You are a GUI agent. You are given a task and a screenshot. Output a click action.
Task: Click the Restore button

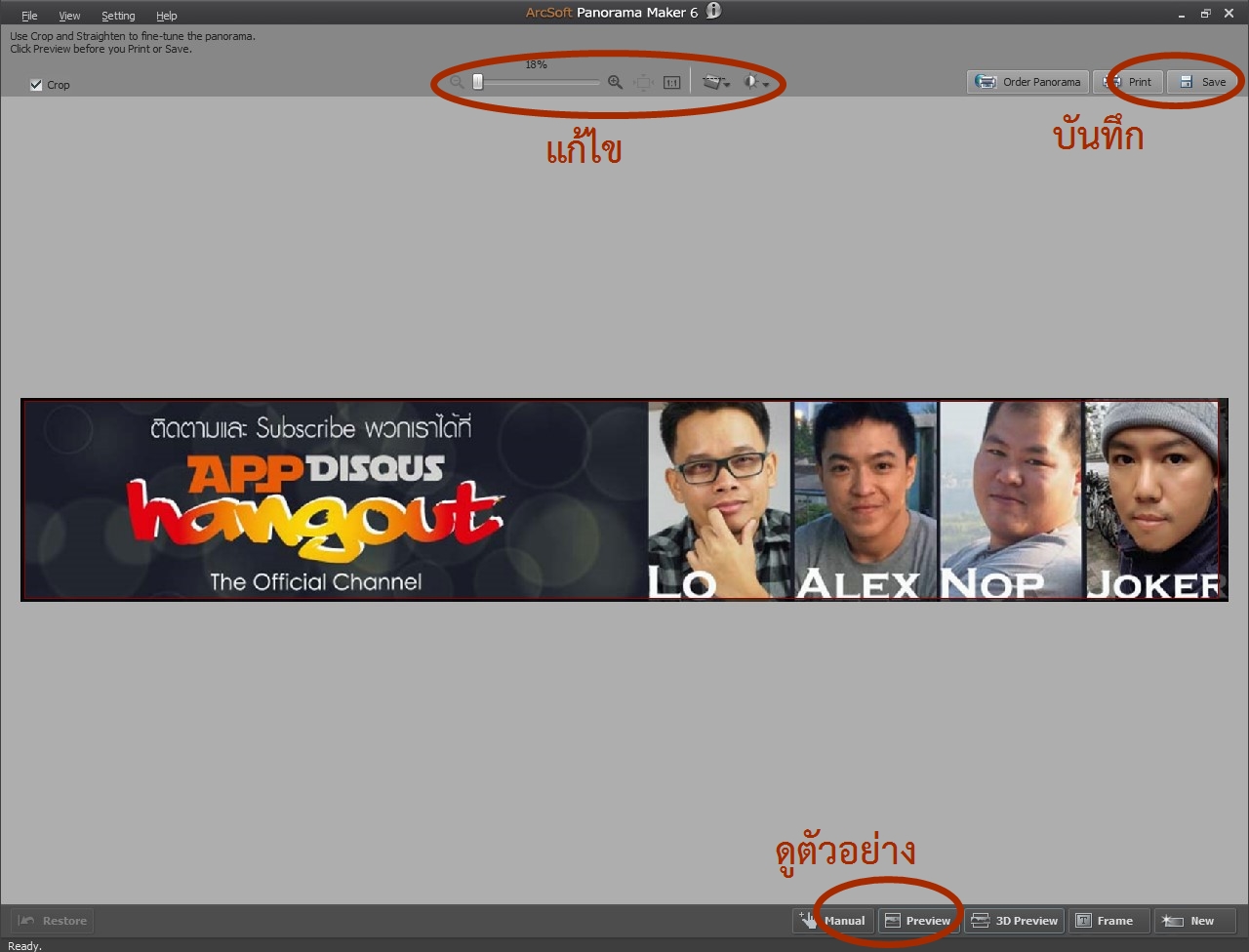(x=53, y=921)
